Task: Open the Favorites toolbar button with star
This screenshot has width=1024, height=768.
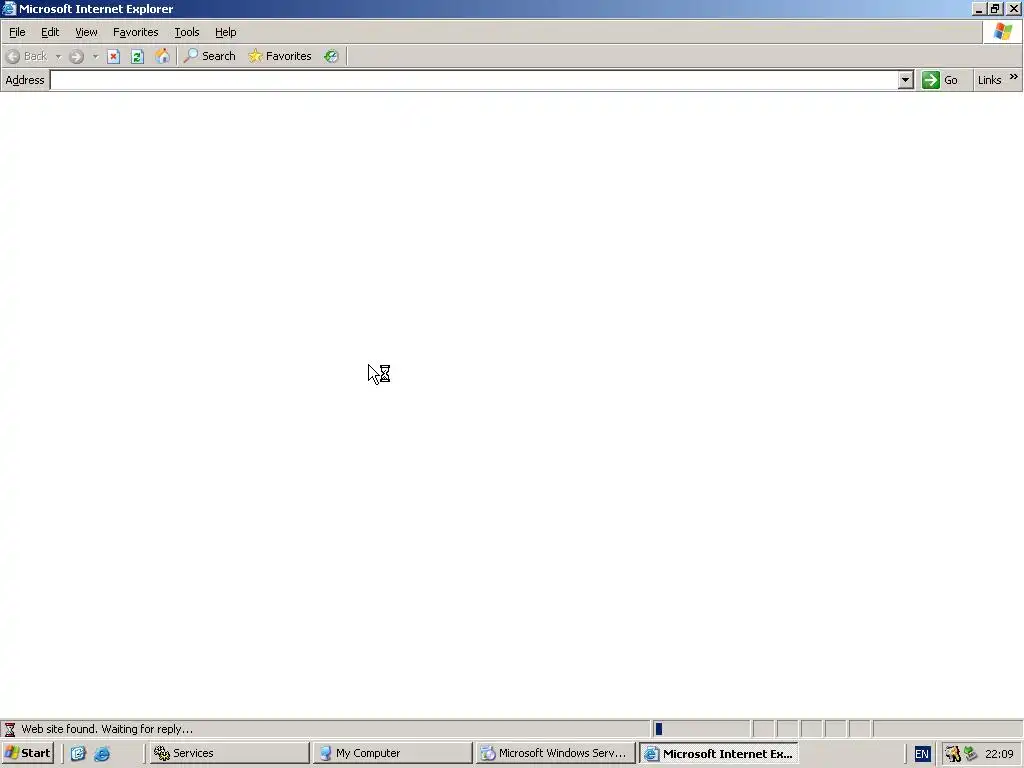Action: [x=280, y=56]
